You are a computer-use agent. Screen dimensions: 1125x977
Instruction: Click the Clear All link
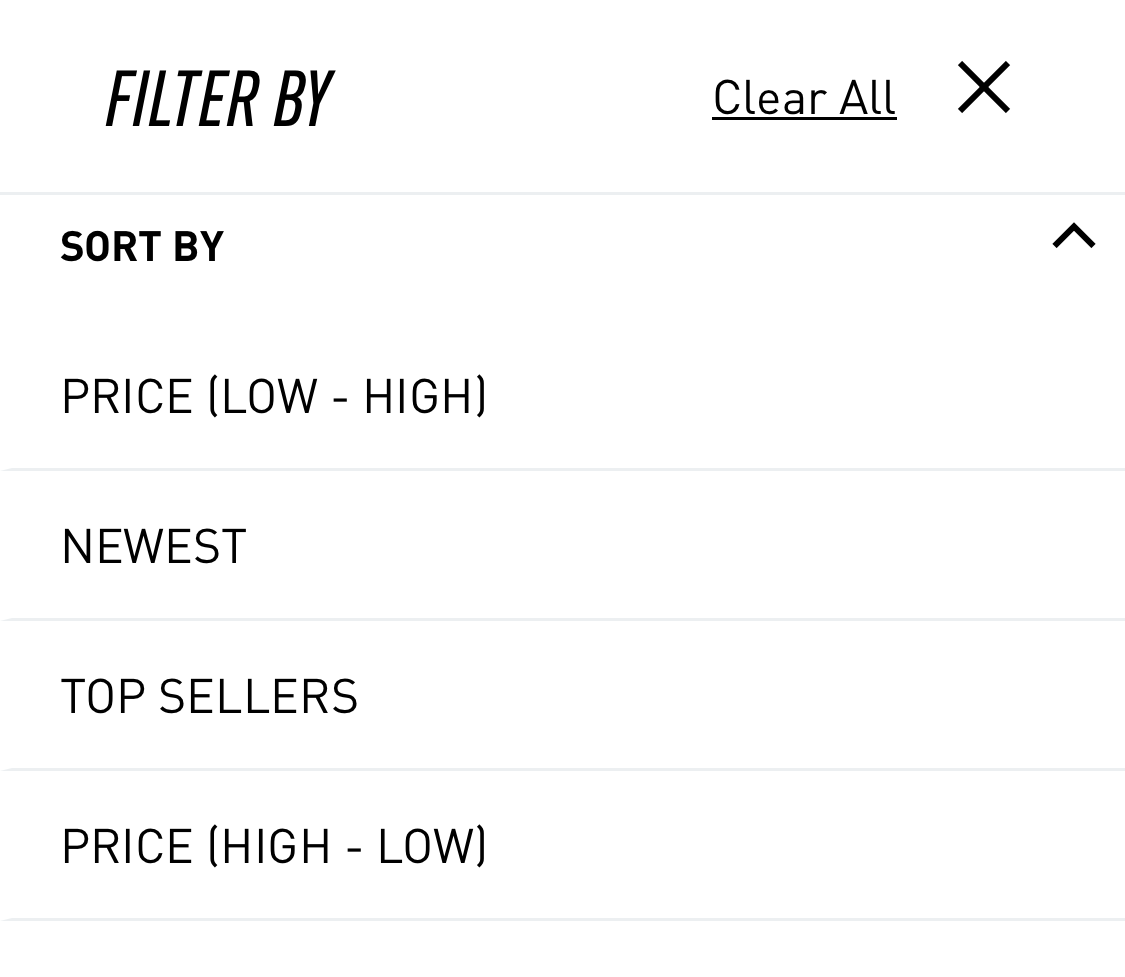pyautogui.click(x=804, y=97)
